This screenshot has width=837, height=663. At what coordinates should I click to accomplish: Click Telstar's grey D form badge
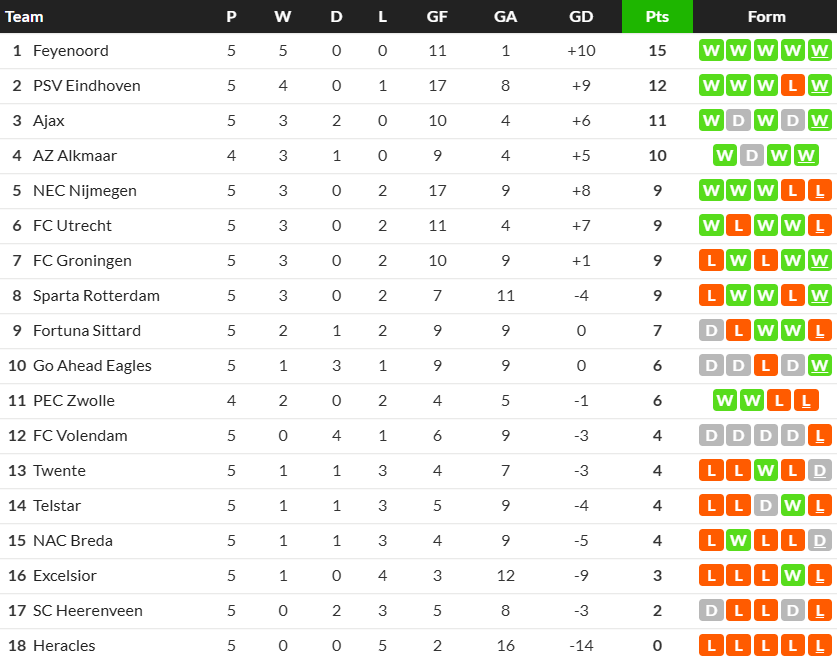tap(765, 506)
